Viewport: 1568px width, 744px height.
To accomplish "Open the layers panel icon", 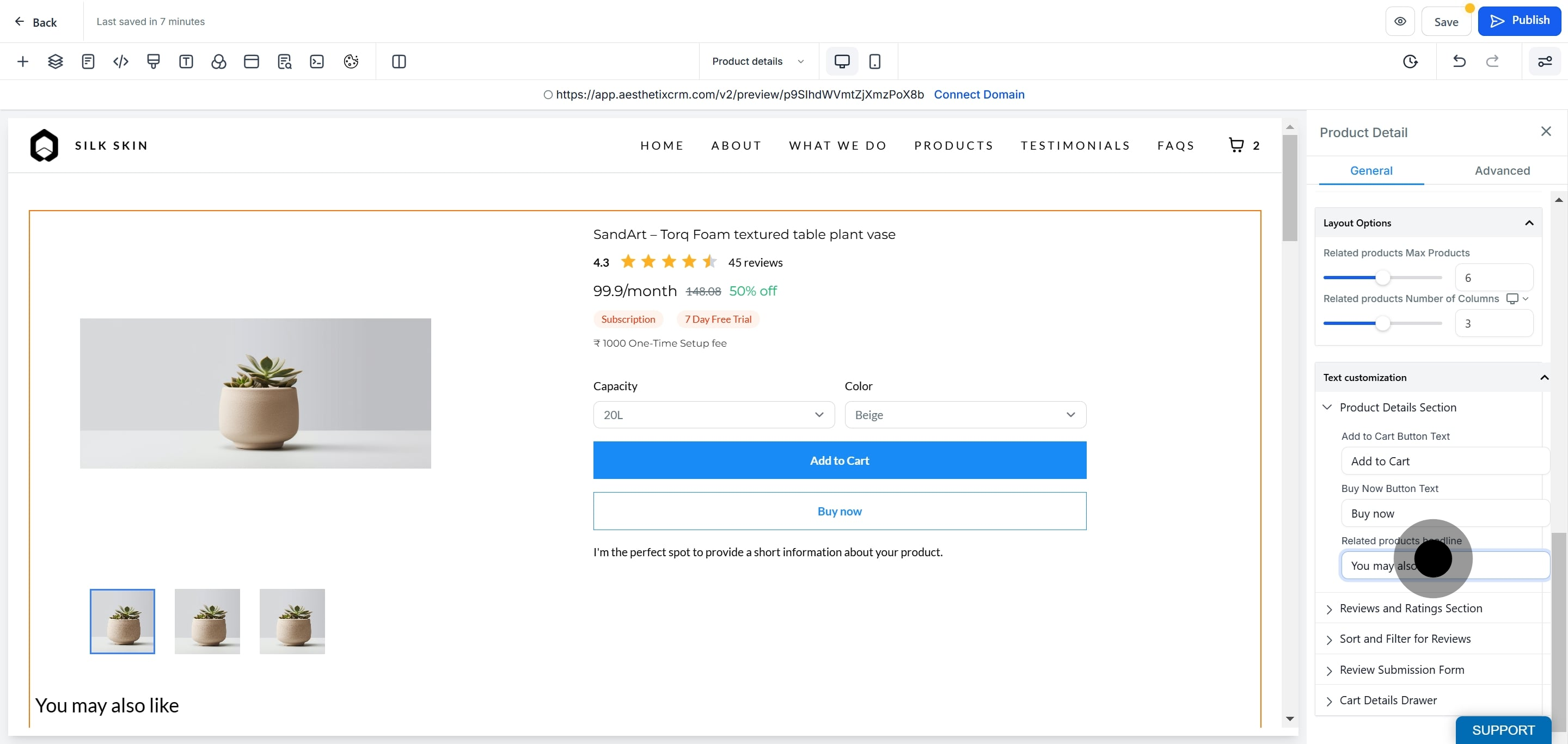I will pyautogui.click(x=56, y=62).
